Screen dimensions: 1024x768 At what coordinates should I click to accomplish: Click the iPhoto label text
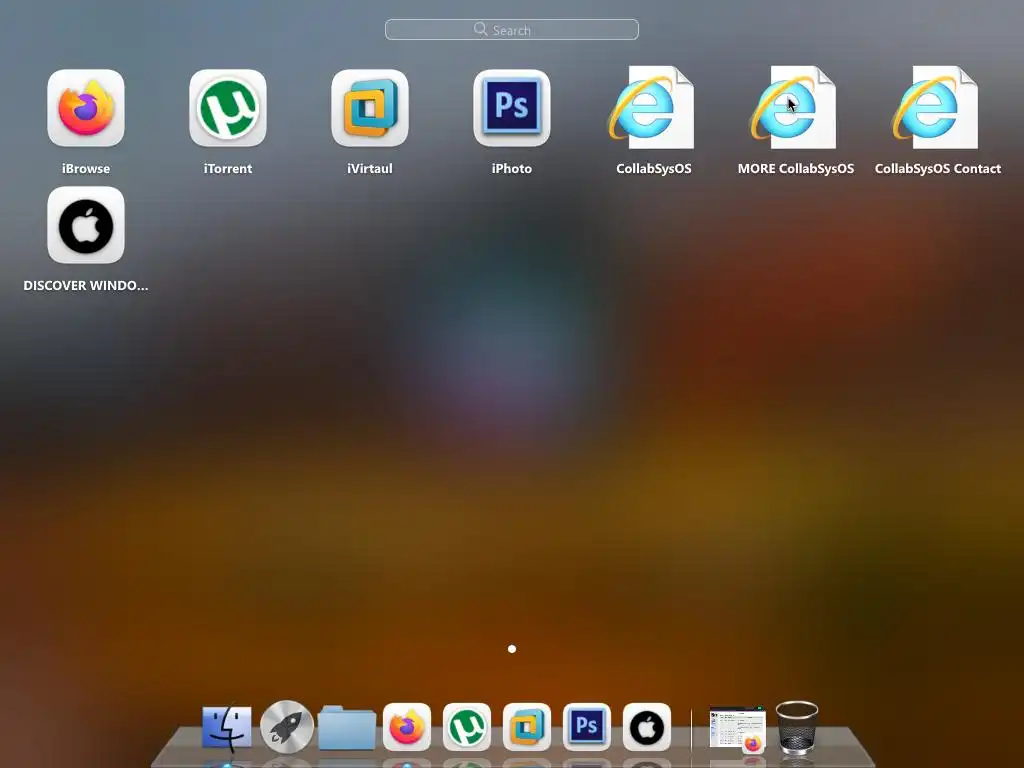click(x=512, y=168)
